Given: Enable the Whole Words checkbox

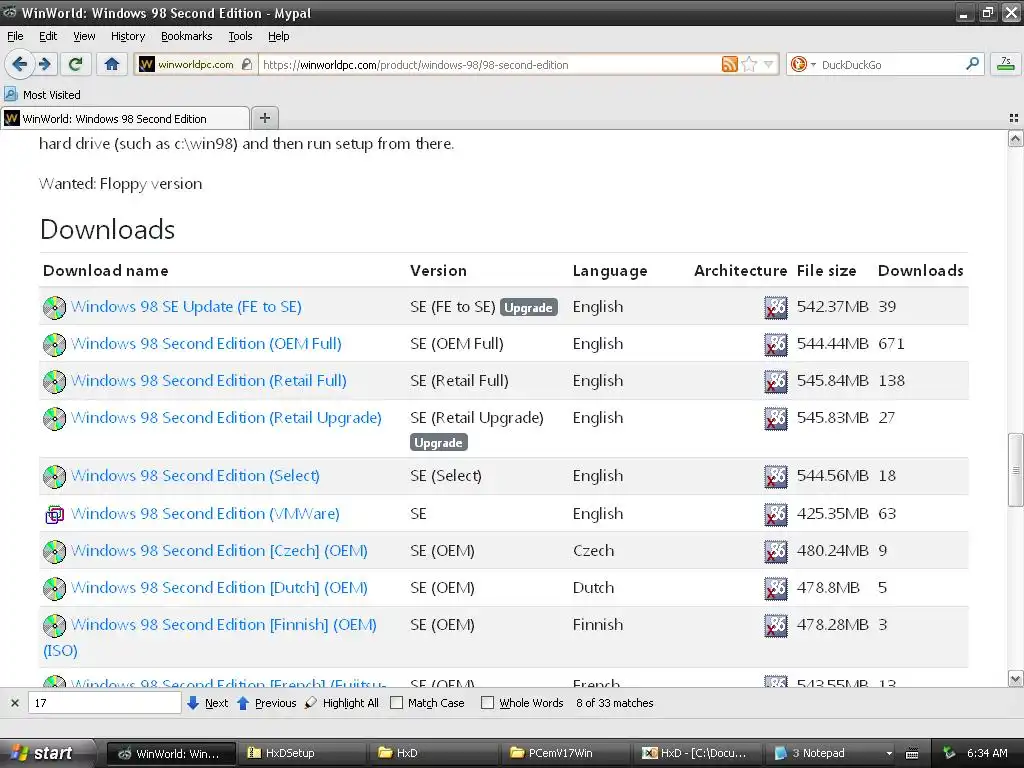Looking at the screenshot, I should (x=487, y=703).
